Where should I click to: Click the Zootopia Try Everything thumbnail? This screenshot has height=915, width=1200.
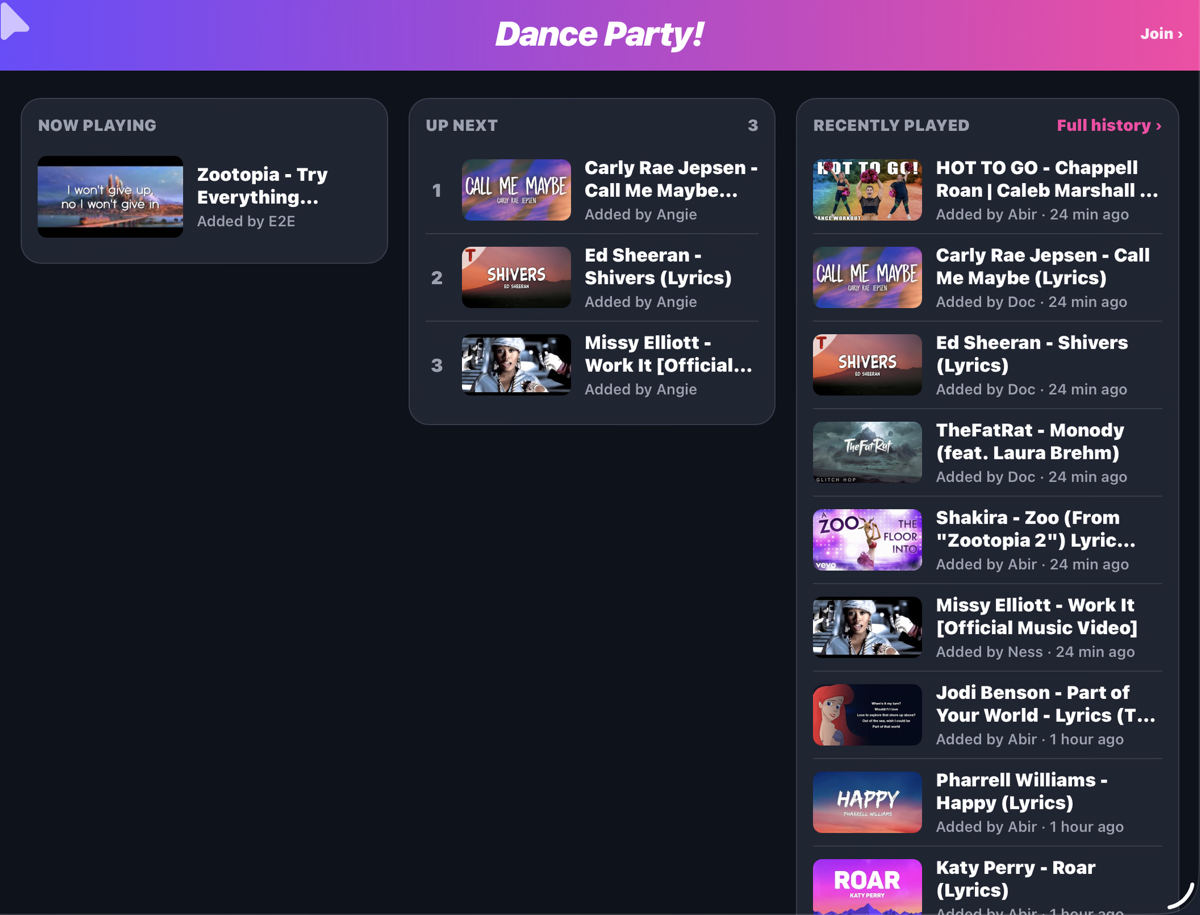111,197
